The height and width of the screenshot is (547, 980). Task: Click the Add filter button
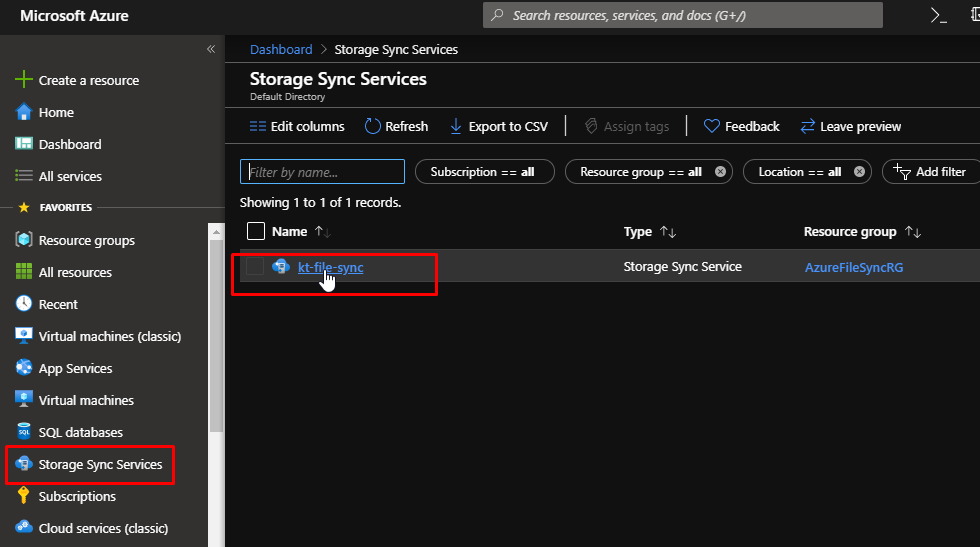(931, 172)
